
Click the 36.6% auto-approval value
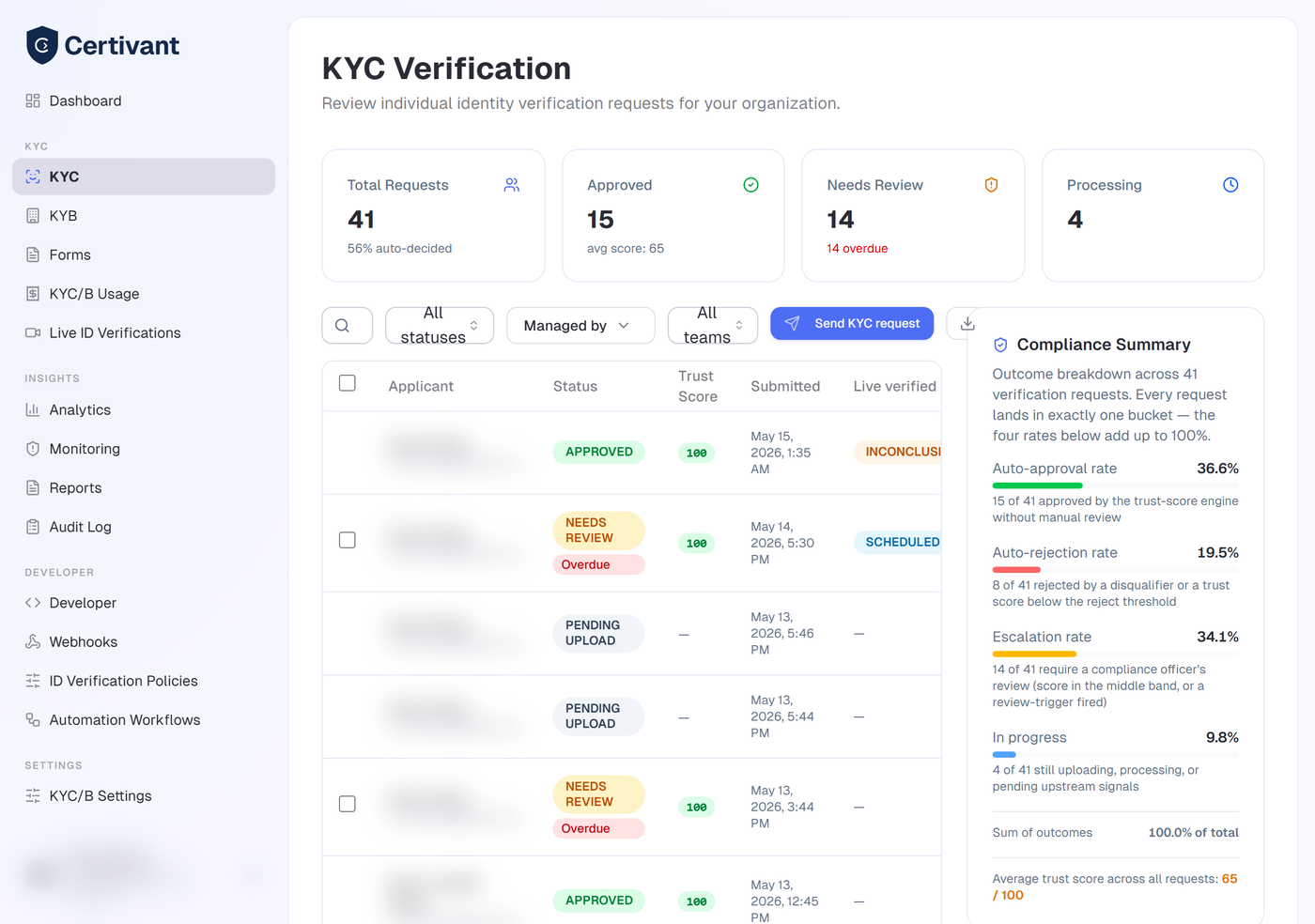[1217, 469]
